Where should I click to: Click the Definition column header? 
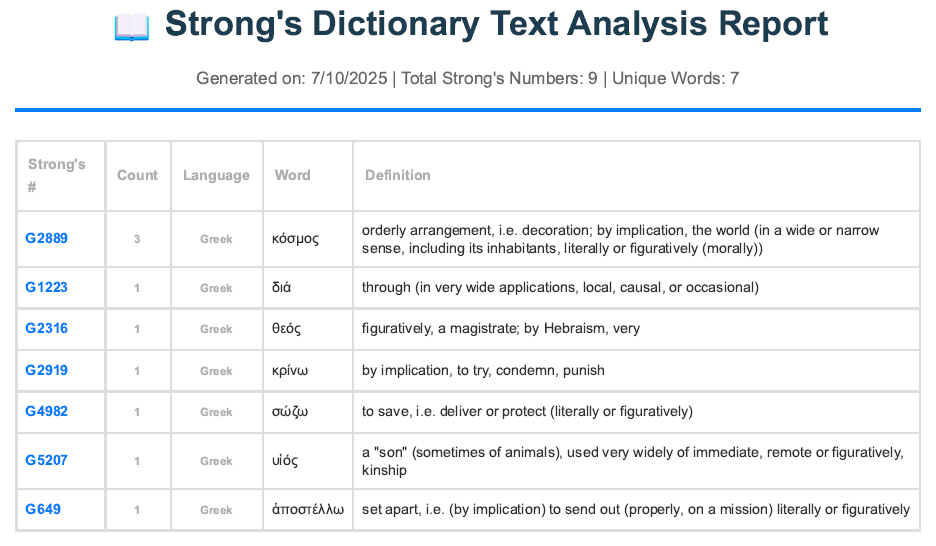tap(398, 175)
